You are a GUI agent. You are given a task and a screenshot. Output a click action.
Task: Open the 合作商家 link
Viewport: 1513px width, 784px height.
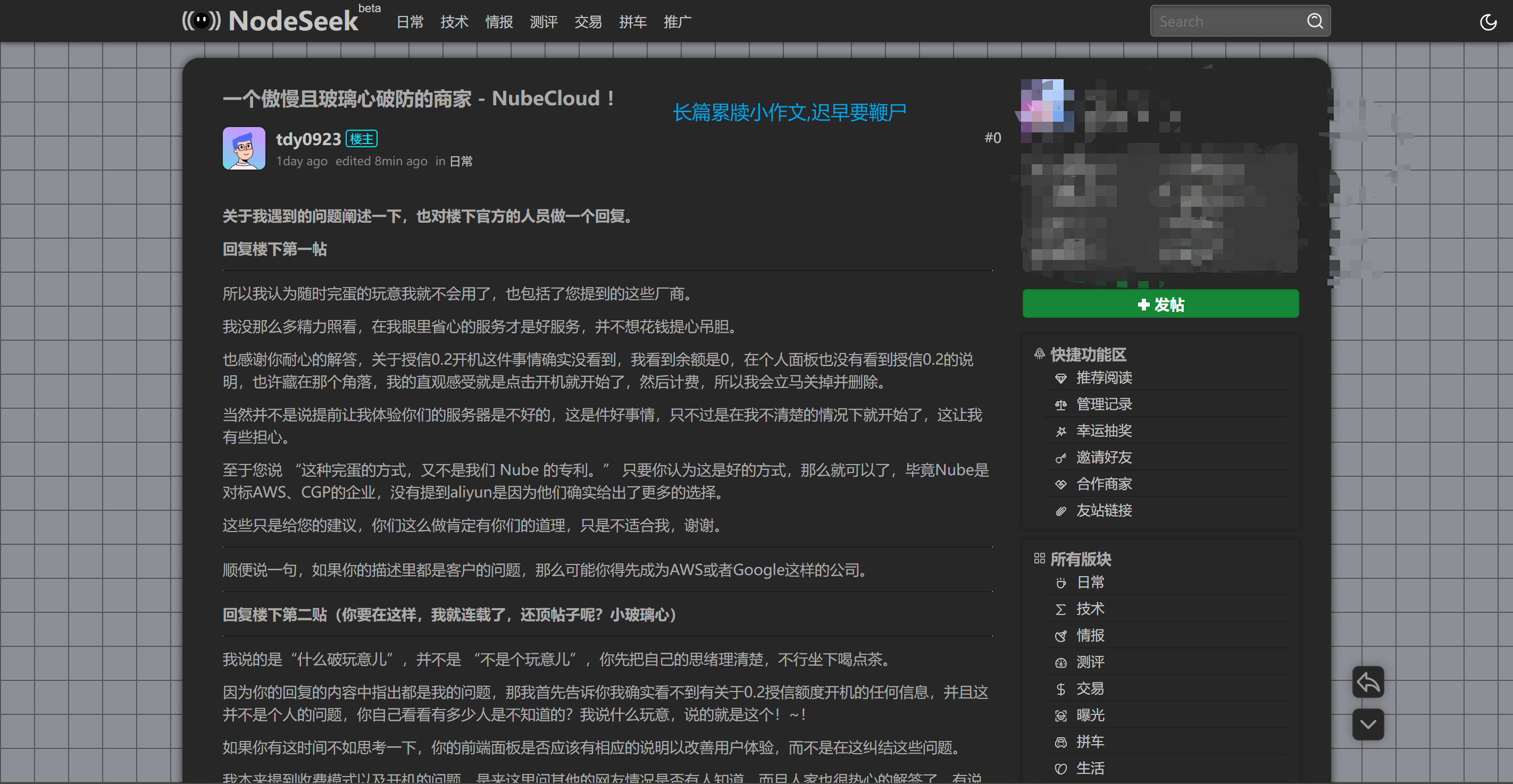point(1104,484)
